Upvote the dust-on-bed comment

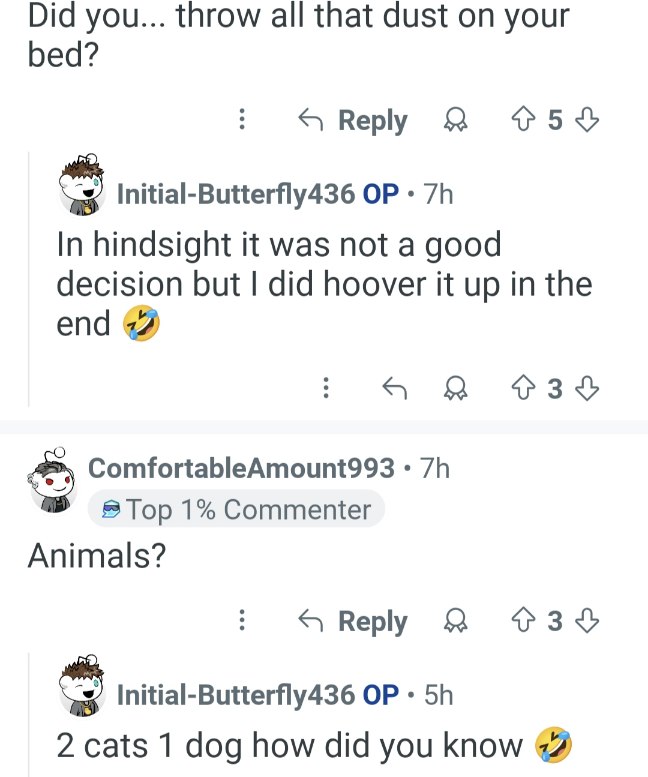[521, 121]
